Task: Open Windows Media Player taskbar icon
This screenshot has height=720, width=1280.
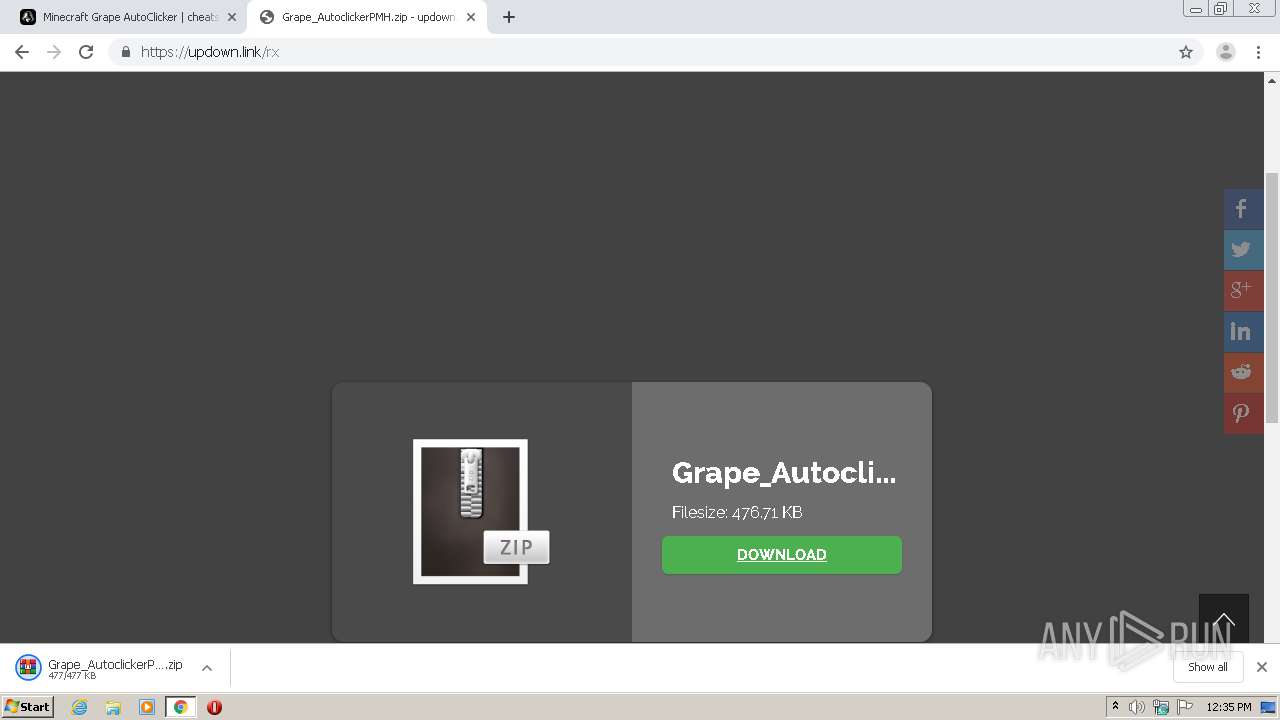Action: click(147, 707)
